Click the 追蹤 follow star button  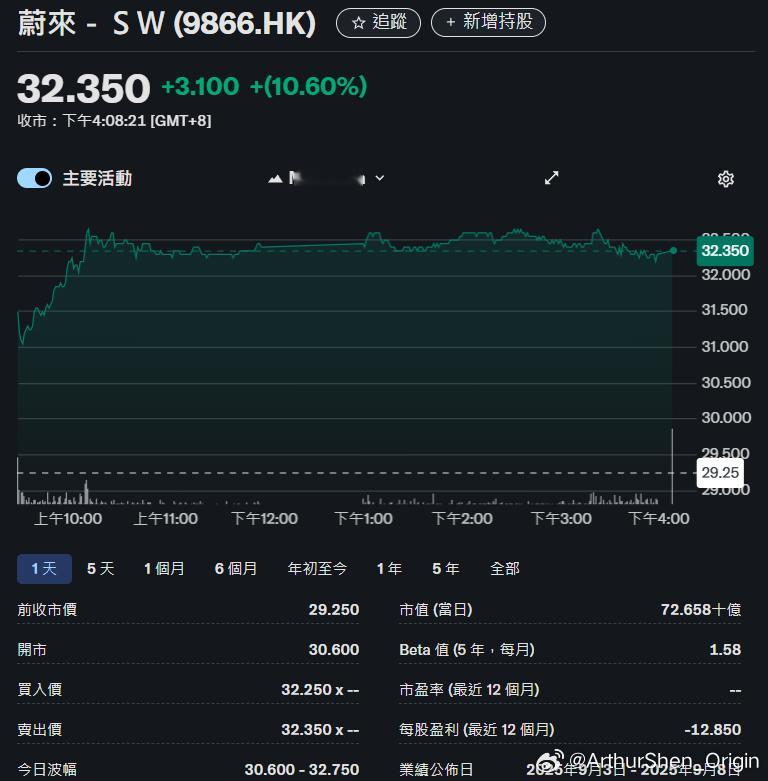click(379, 22)
